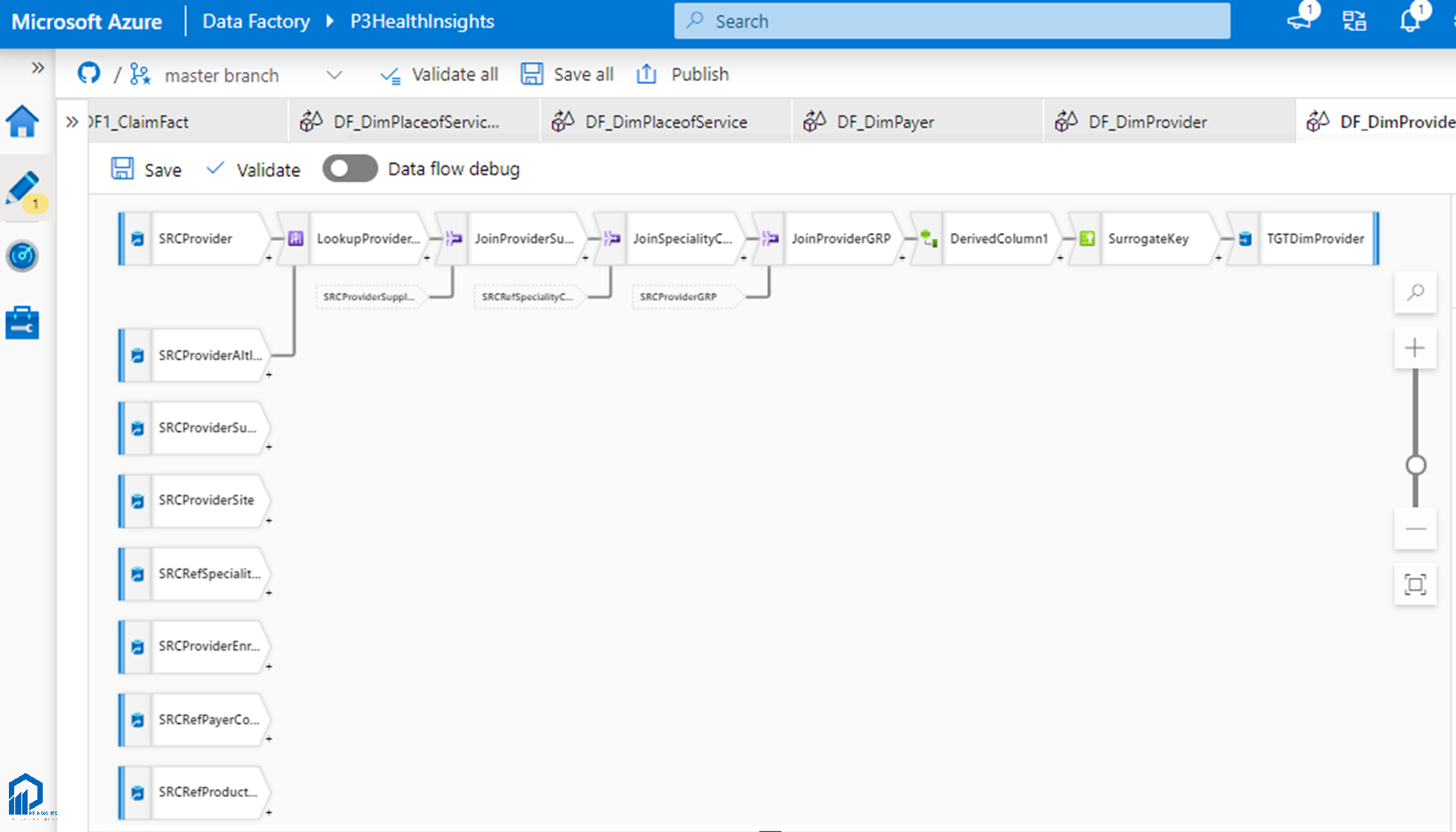Screen dimensions: 1456x832
Task: Click plus under JoinProviderGRP node
Action: pos(902,258)
